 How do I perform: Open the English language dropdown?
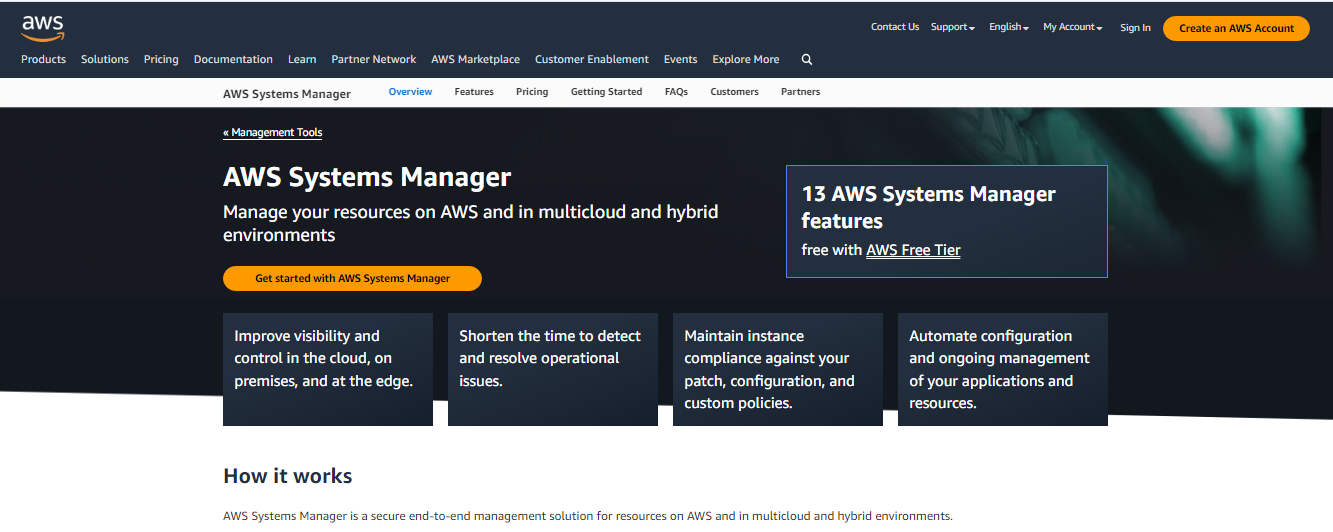pos(1008,28)
